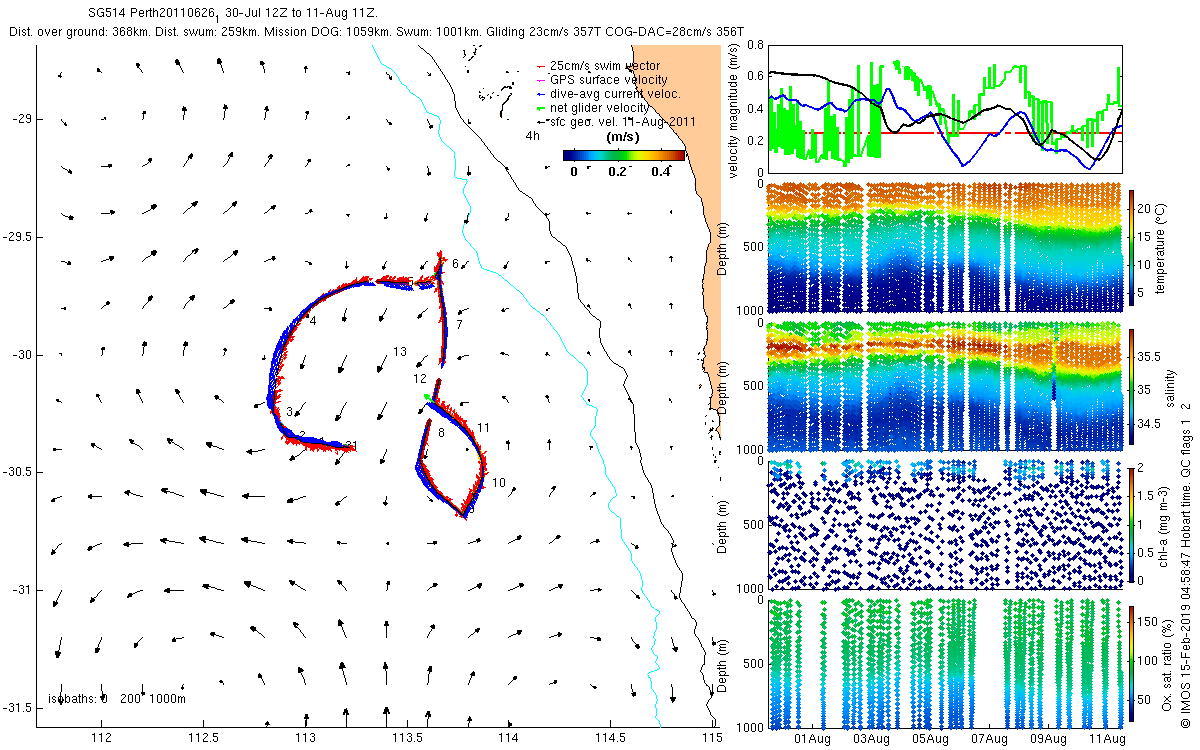Select the 'GPS surface velocity' legend entry
Screen dimensions: 1200x750
click(x=602, y=80)
